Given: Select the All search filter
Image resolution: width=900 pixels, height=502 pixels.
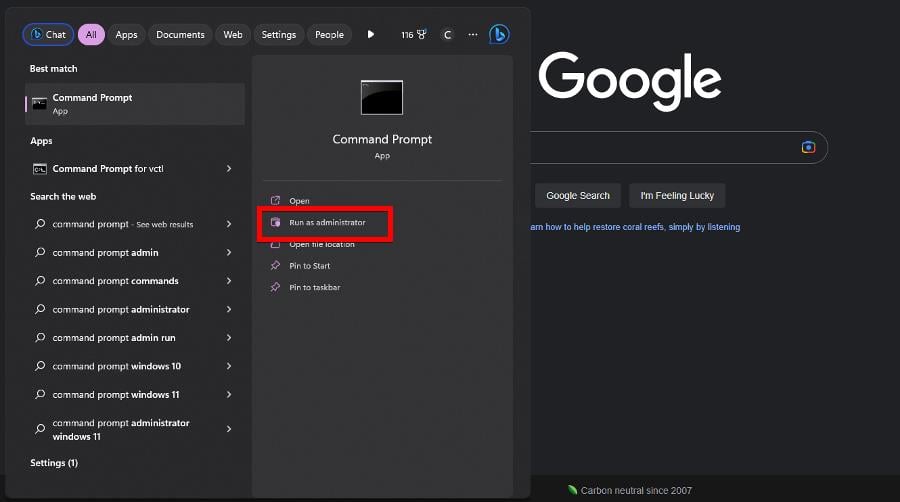Looking at the screenshot, I should (91, 34).
